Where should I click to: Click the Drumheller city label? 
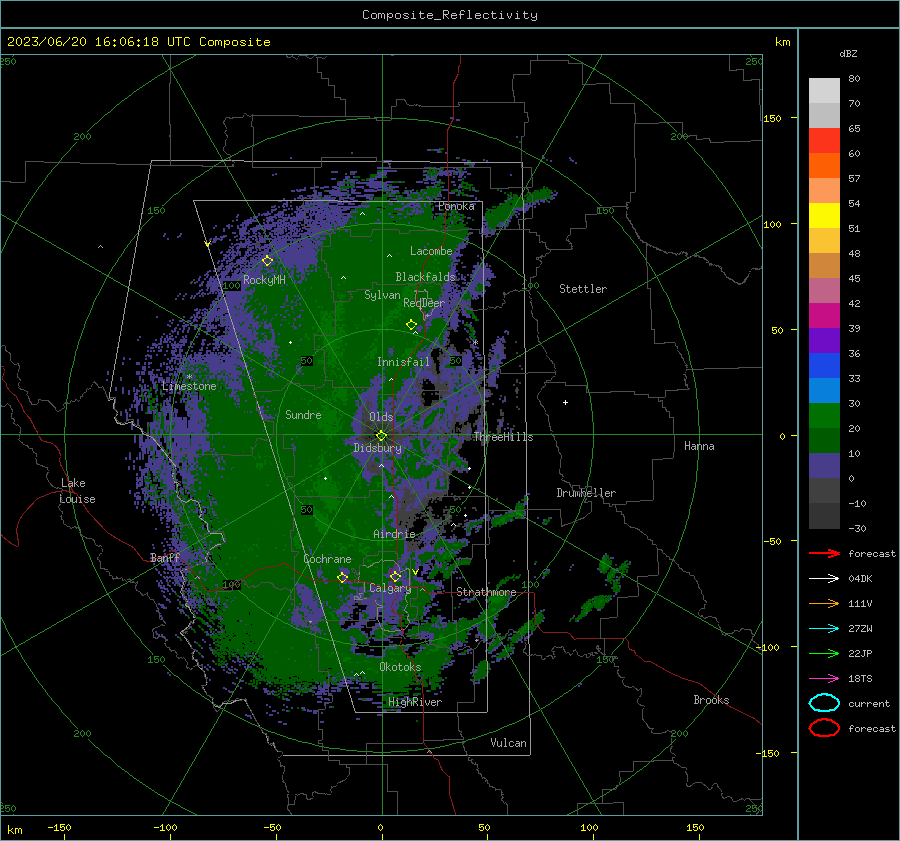pyautogui.click(x=586, y=493)
